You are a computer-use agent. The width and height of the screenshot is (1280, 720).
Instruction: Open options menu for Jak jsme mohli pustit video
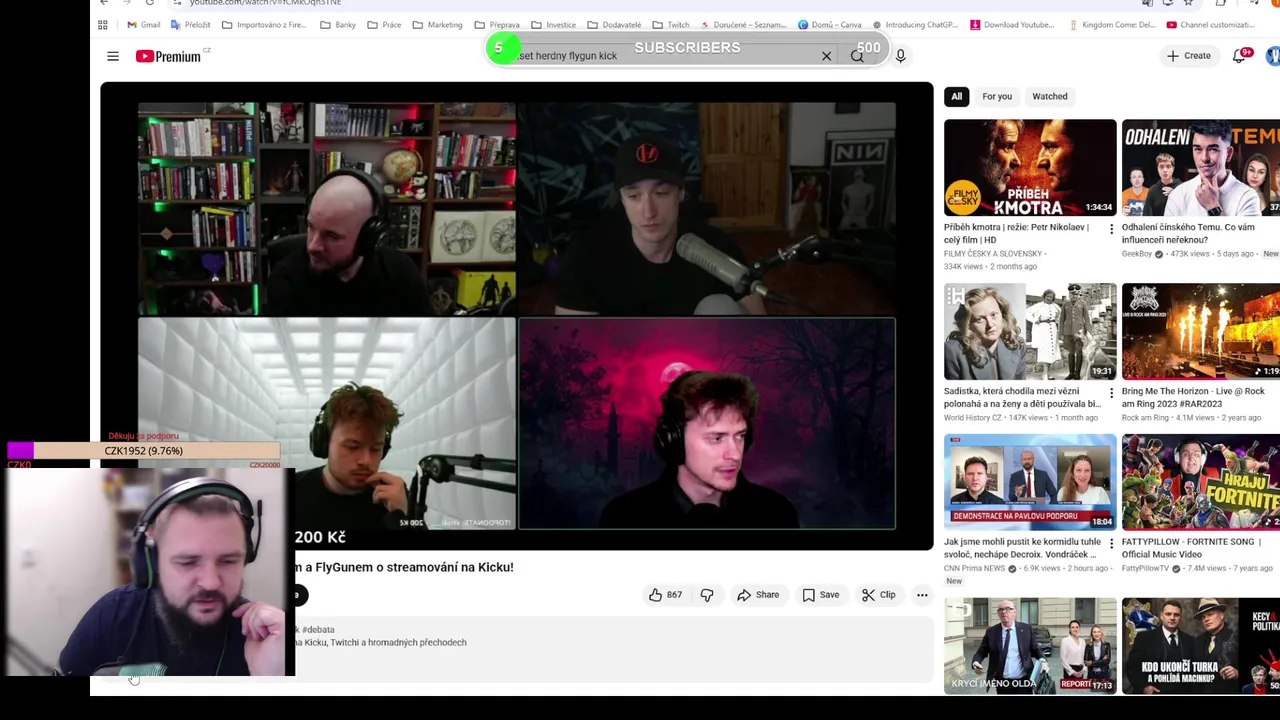point(1111,544)
